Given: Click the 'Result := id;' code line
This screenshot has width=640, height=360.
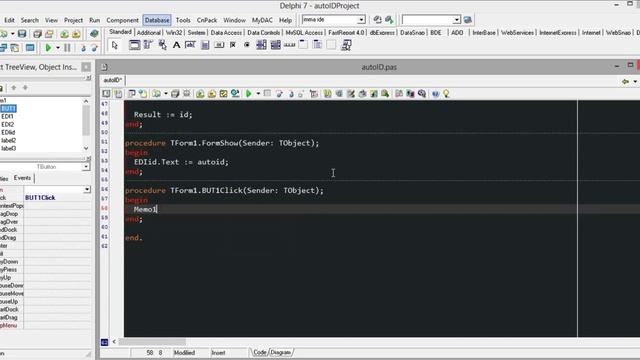Looking at the screenshot, I should point(163,115).
